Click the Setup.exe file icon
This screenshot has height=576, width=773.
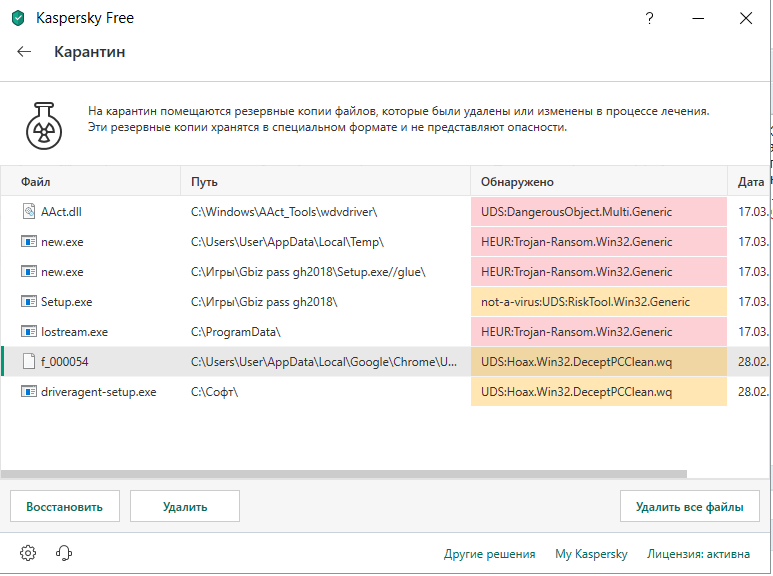tap(28, 301)
